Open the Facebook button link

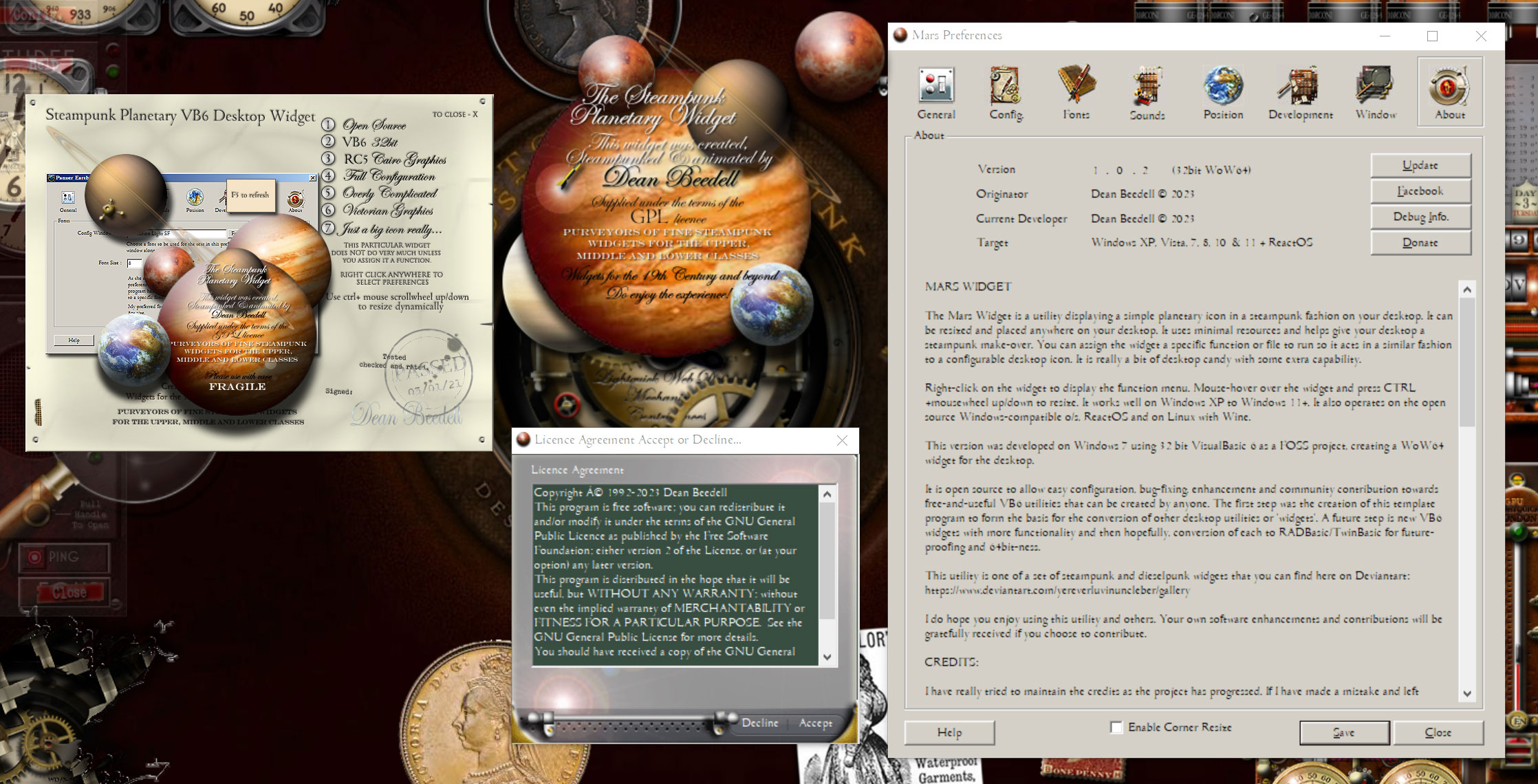[1420, 191]
